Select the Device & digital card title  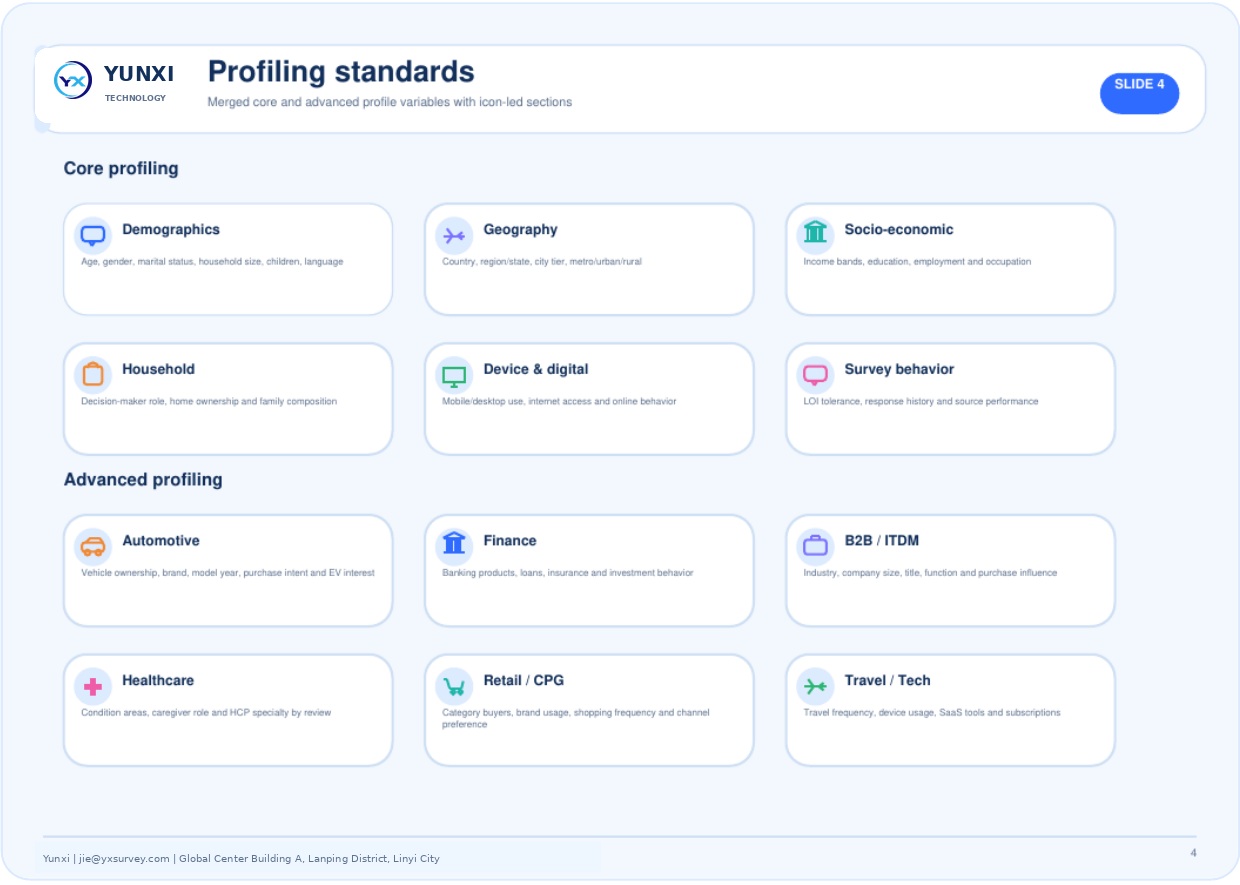click(x=536, y=369)
